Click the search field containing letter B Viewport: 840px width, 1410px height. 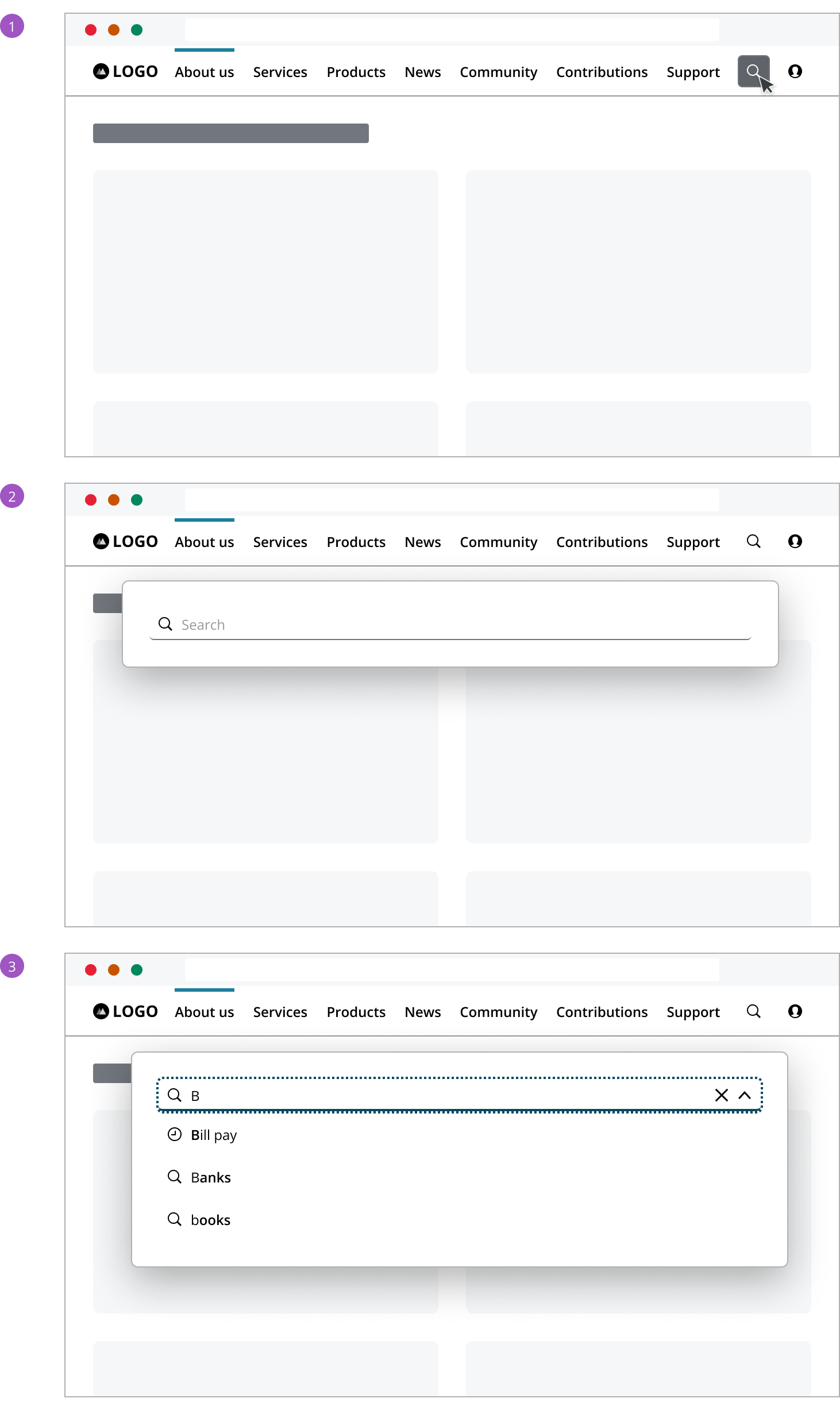point(448,1095)
